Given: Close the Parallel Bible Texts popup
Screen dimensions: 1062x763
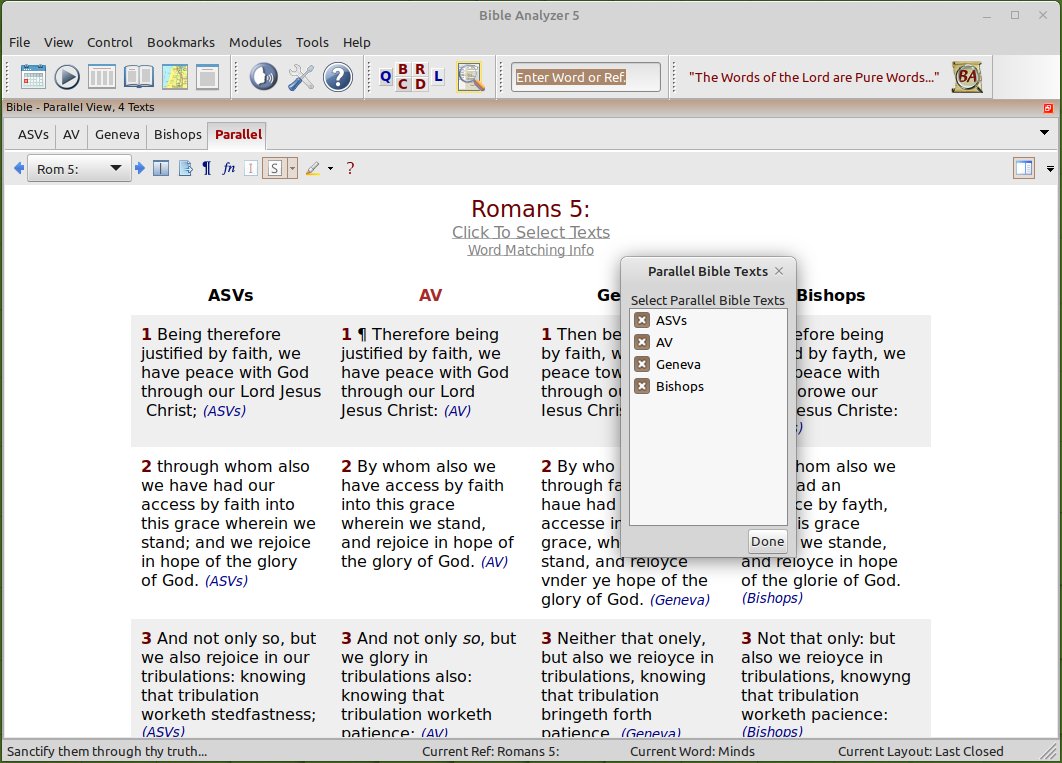Looking at the screenshot, I should tap(779, 271).
